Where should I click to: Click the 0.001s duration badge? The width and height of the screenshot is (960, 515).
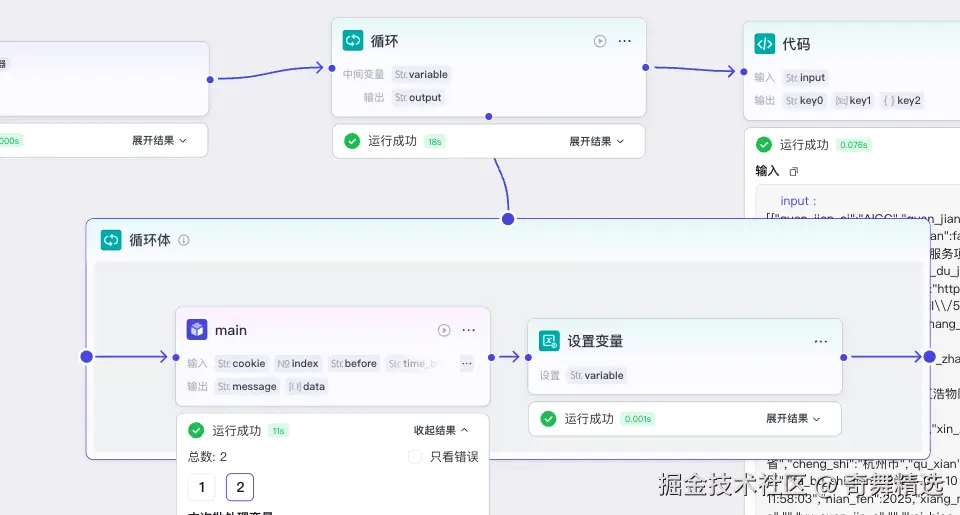(637, 419)
